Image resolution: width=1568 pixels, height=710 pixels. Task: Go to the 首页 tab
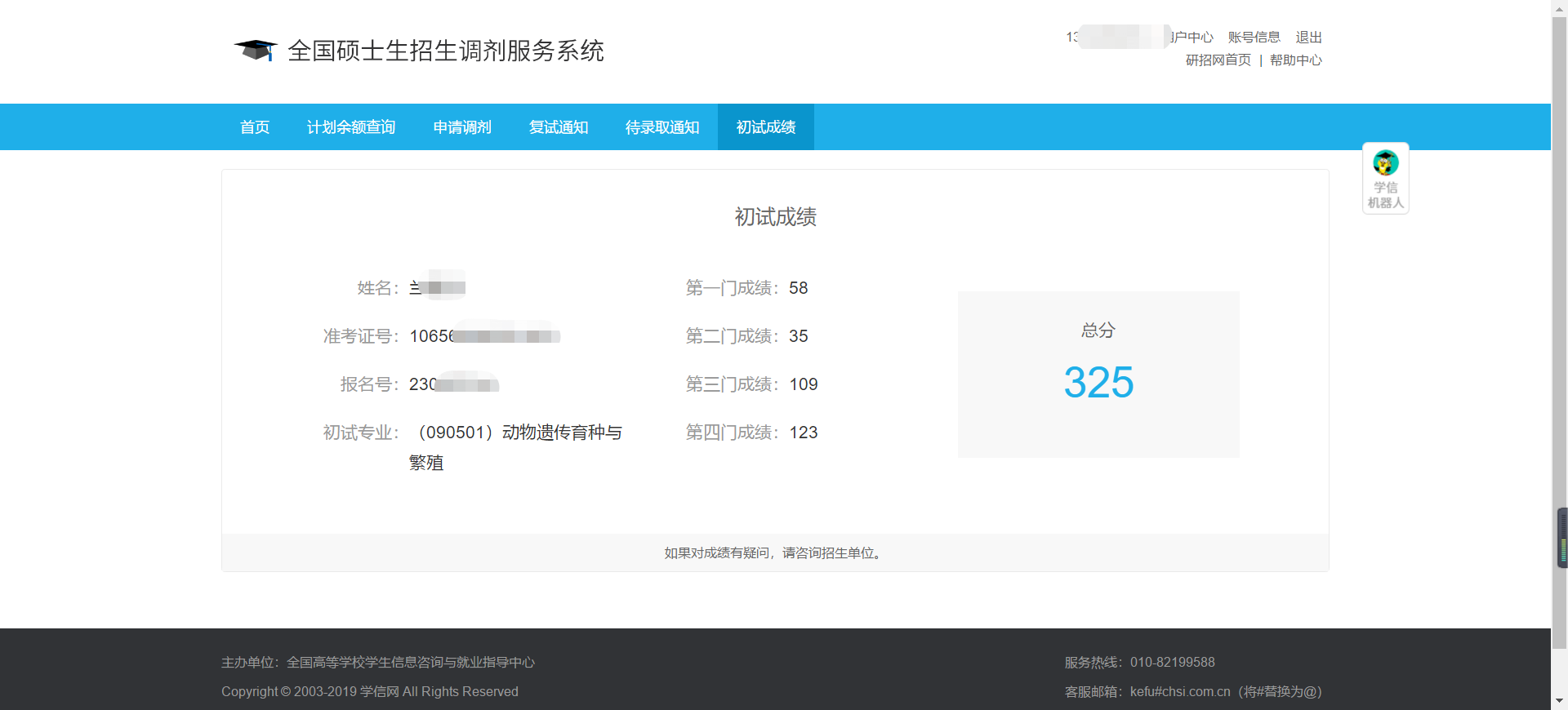255,127
